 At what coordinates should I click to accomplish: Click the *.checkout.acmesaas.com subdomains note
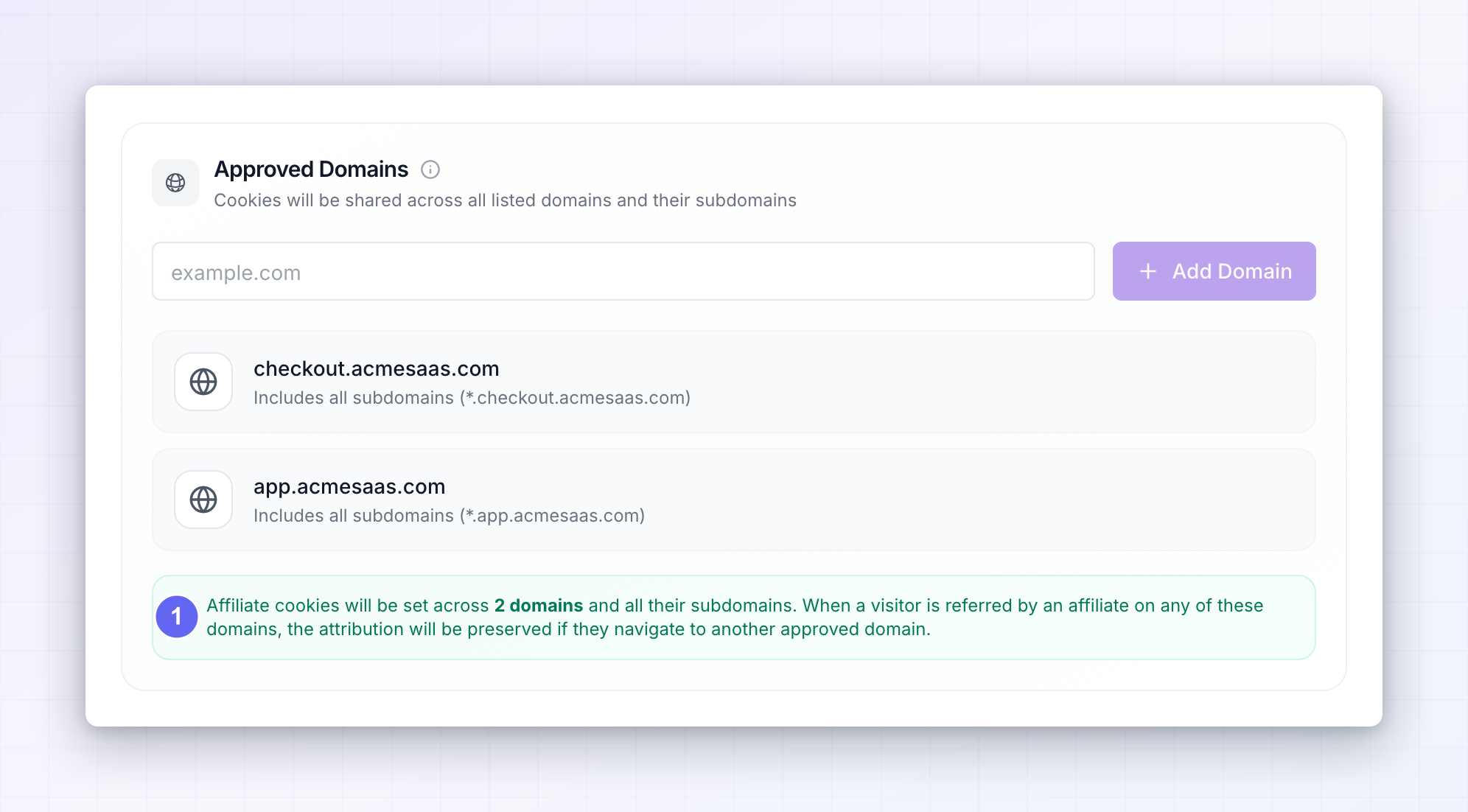point(472,398)
